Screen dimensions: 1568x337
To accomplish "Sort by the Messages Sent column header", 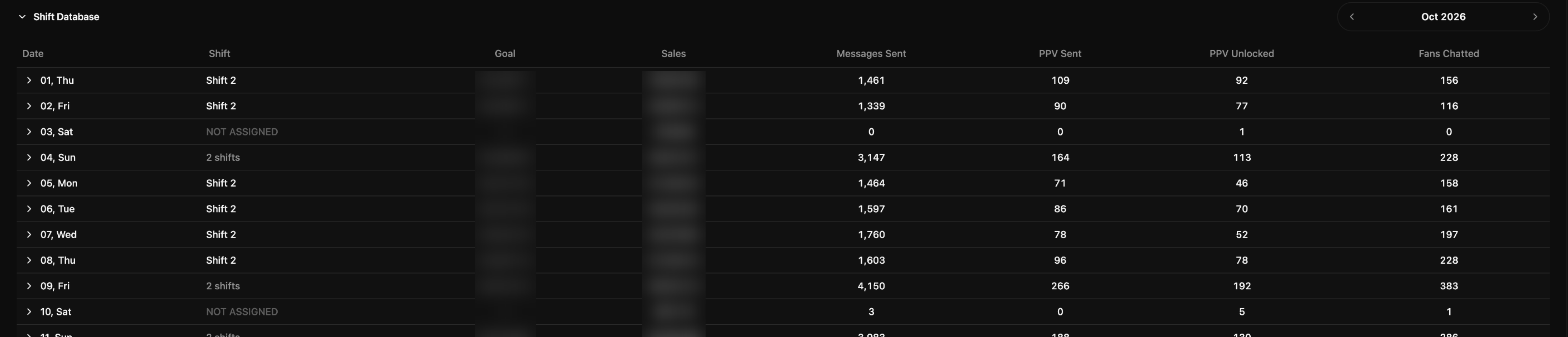I will [x=871, y=53].
